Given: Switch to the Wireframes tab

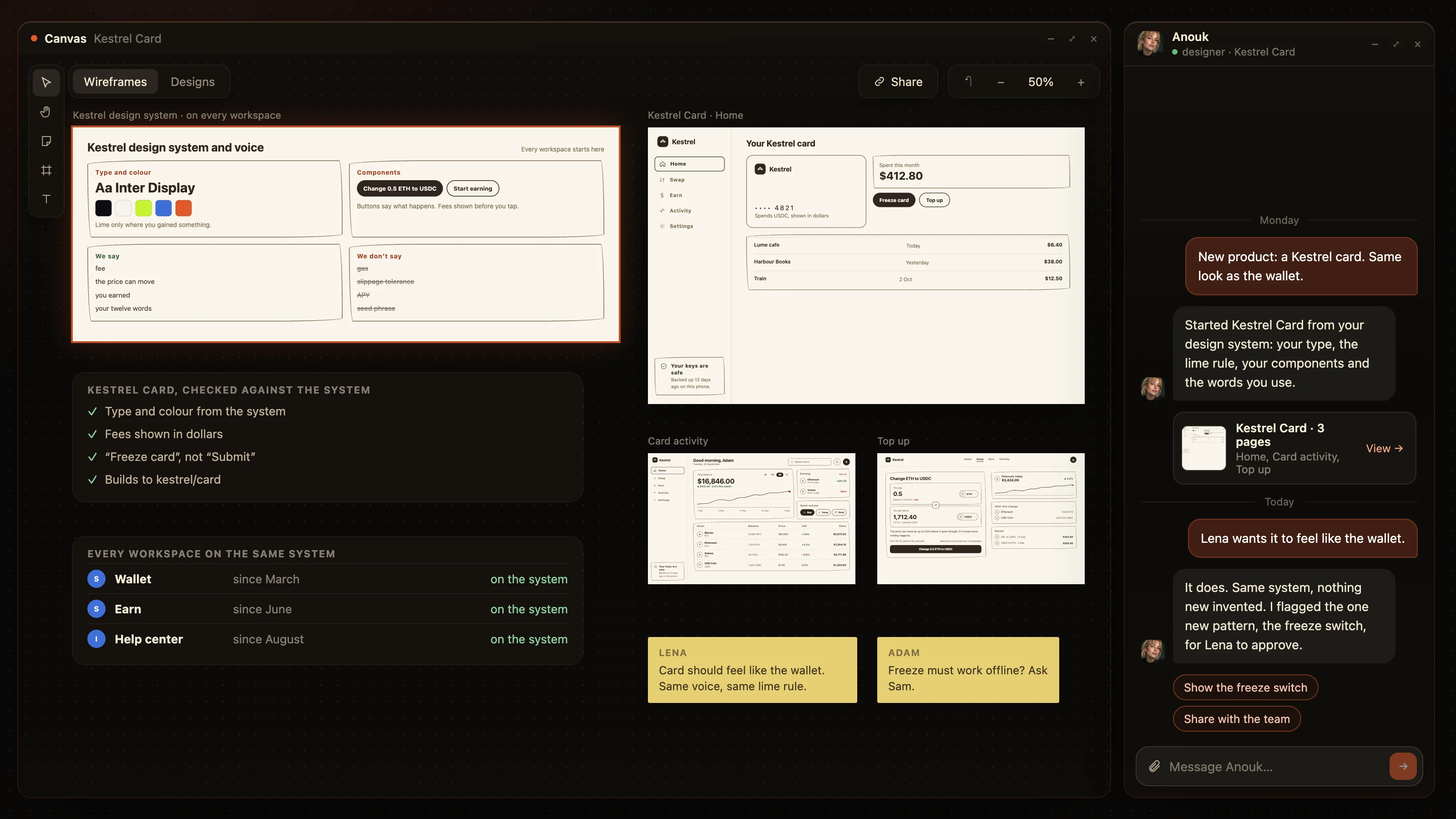Looking at the screenshot, I should tap(115, 82).
